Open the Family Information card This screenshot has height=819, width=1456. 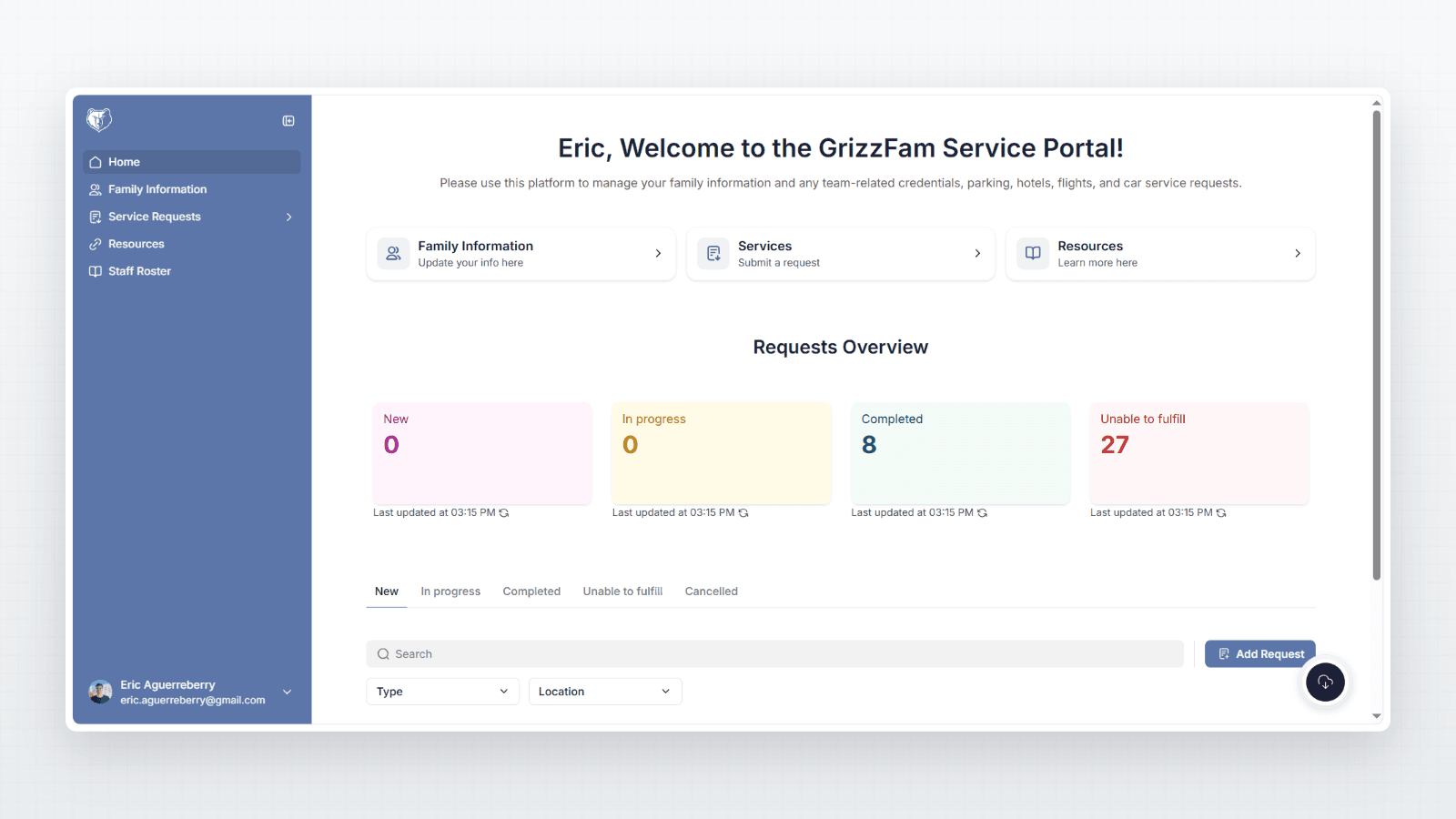[x=521, y=254]
